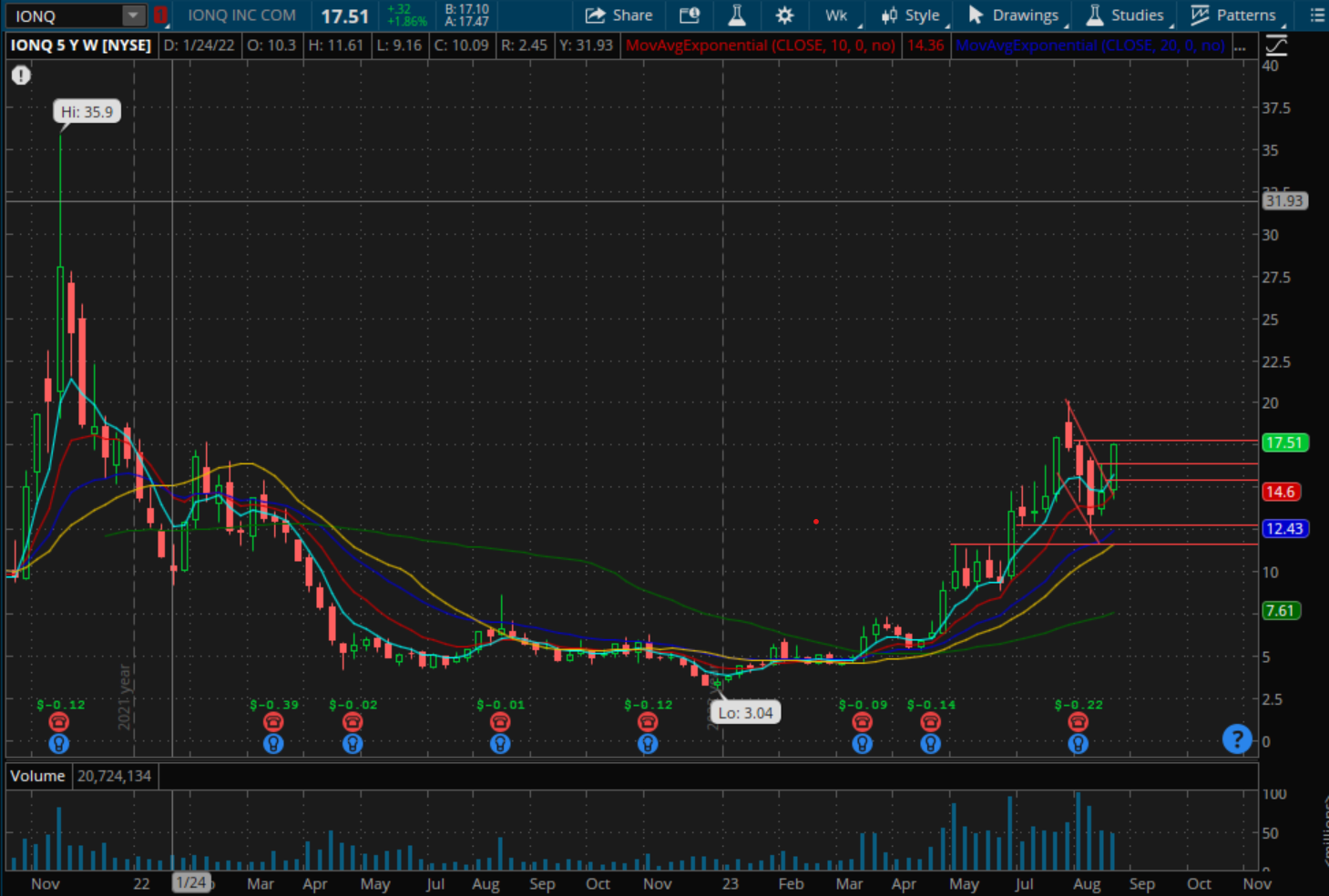
Task: Click the +1.86% change value
Action: (406, 21)
